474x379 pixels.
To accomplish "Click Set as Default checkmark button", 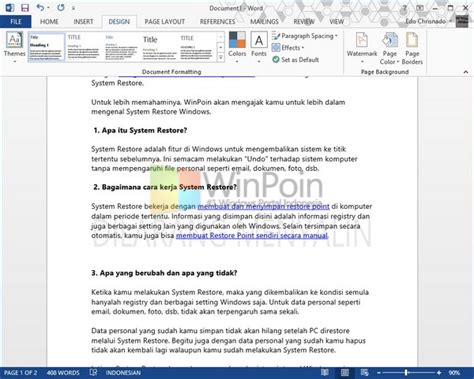I will coord(296,60).
